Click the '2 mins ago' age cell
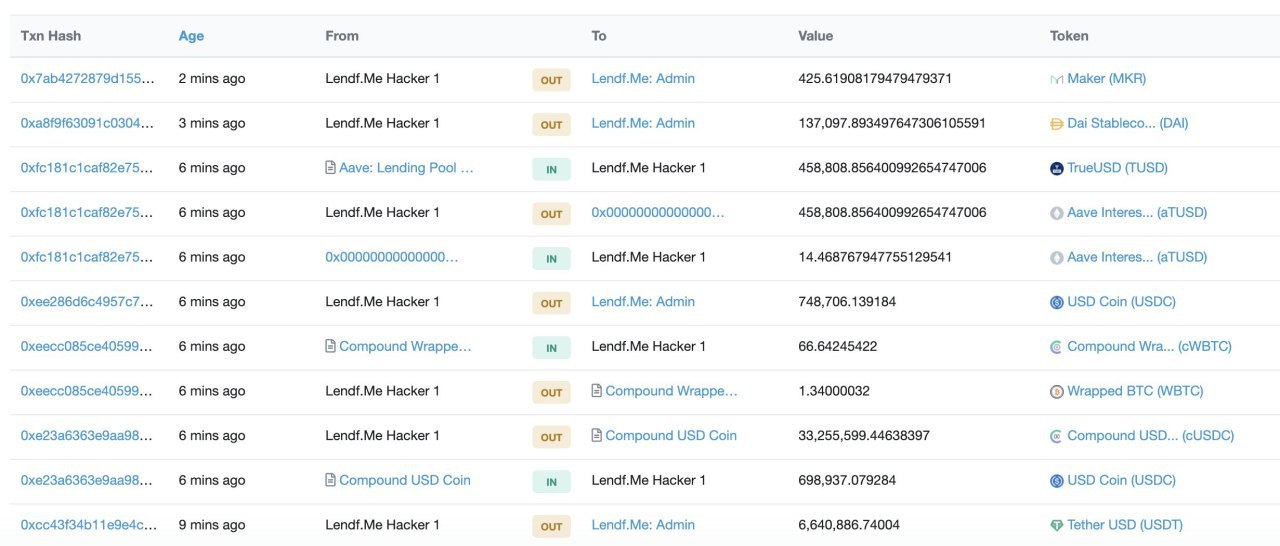This screenshot has height=546, width=1280. [x=212, y=79]
